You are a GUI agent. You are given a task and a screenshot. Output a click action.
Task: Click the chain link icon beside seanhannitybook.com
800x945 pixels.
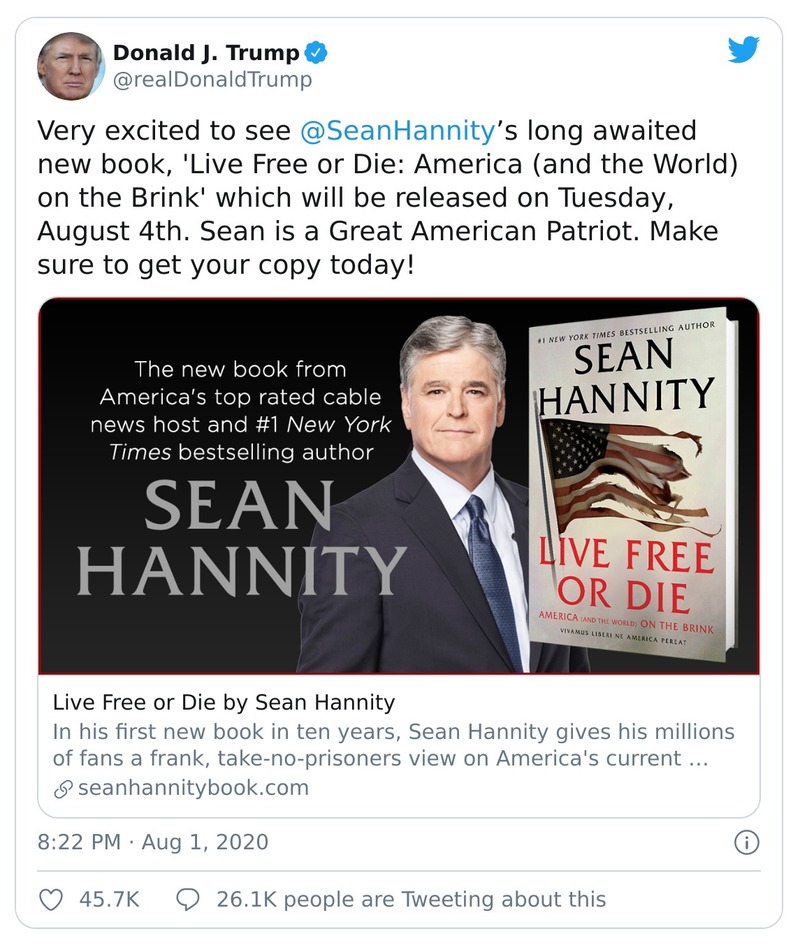pos(63,788)
